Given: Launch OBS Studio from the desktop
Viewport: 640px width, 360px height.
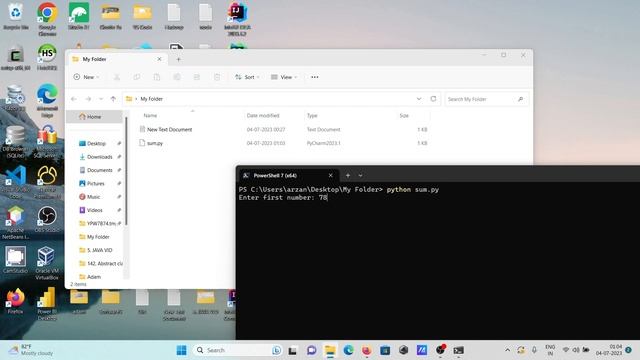Looking at the screenshot, I should click(x=47, y=220).
